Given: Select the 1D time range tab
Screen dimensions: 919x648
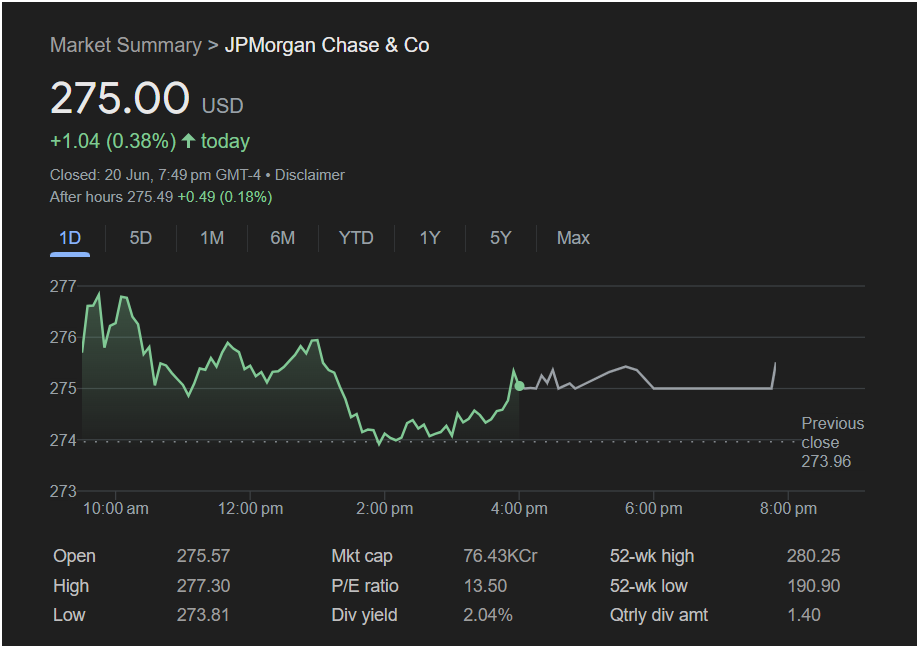Looking at the screenshot, I should tap(70, 238).
